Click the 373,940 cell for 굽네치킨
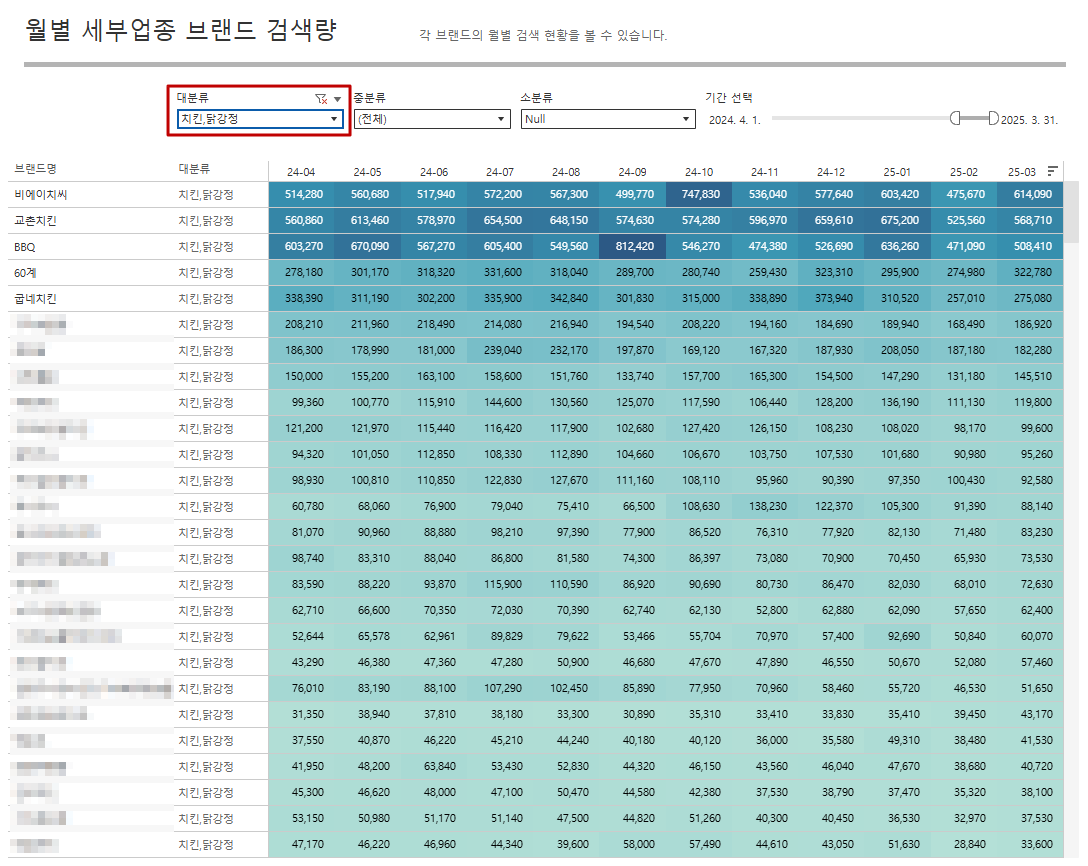The height and width of the screenshot is (866, 1088). (831, 298)
